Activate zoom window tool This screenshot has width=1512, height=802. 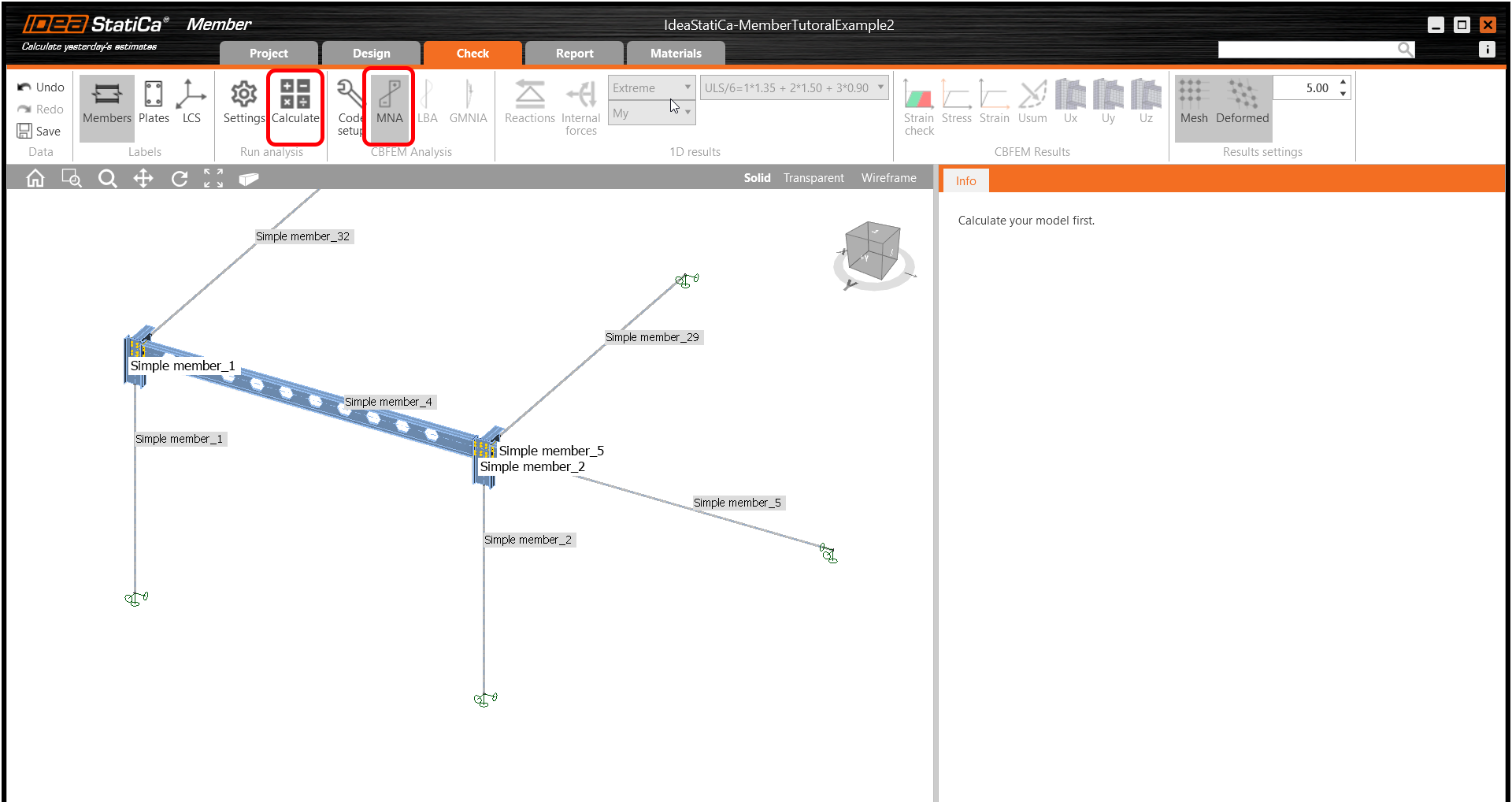click(72, 179)
